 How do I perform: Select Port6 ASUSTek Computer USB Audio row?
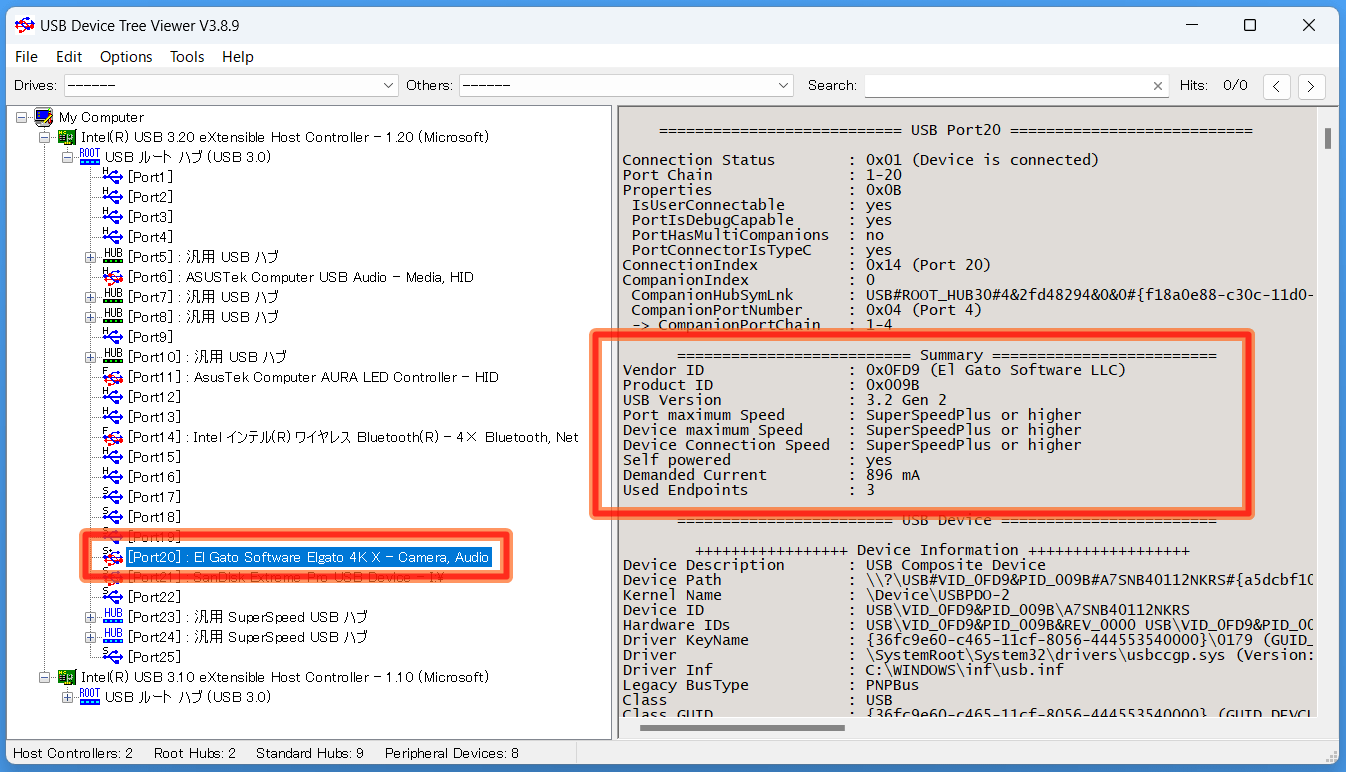pyautogui.click(x=300, y=277)
